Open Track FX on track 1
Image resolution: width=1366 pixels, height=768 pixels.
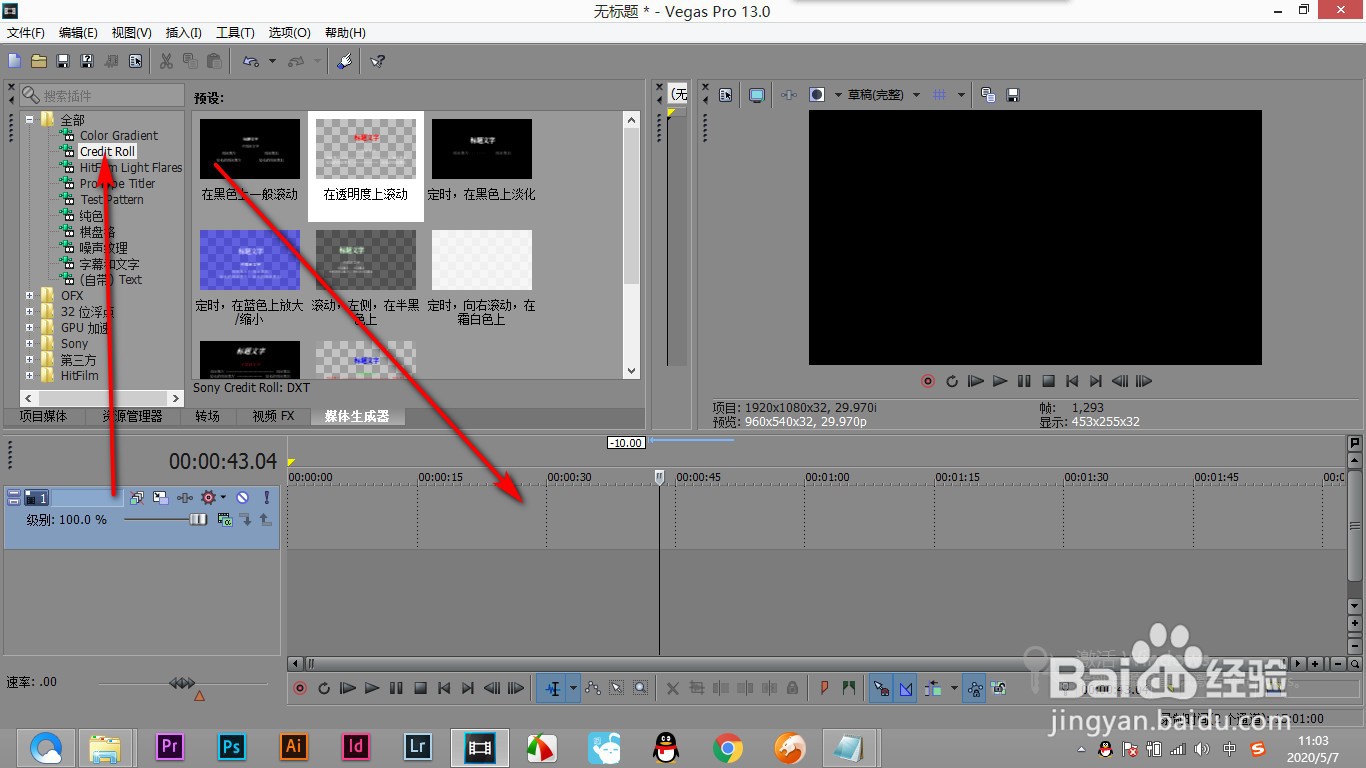[185, 497]
